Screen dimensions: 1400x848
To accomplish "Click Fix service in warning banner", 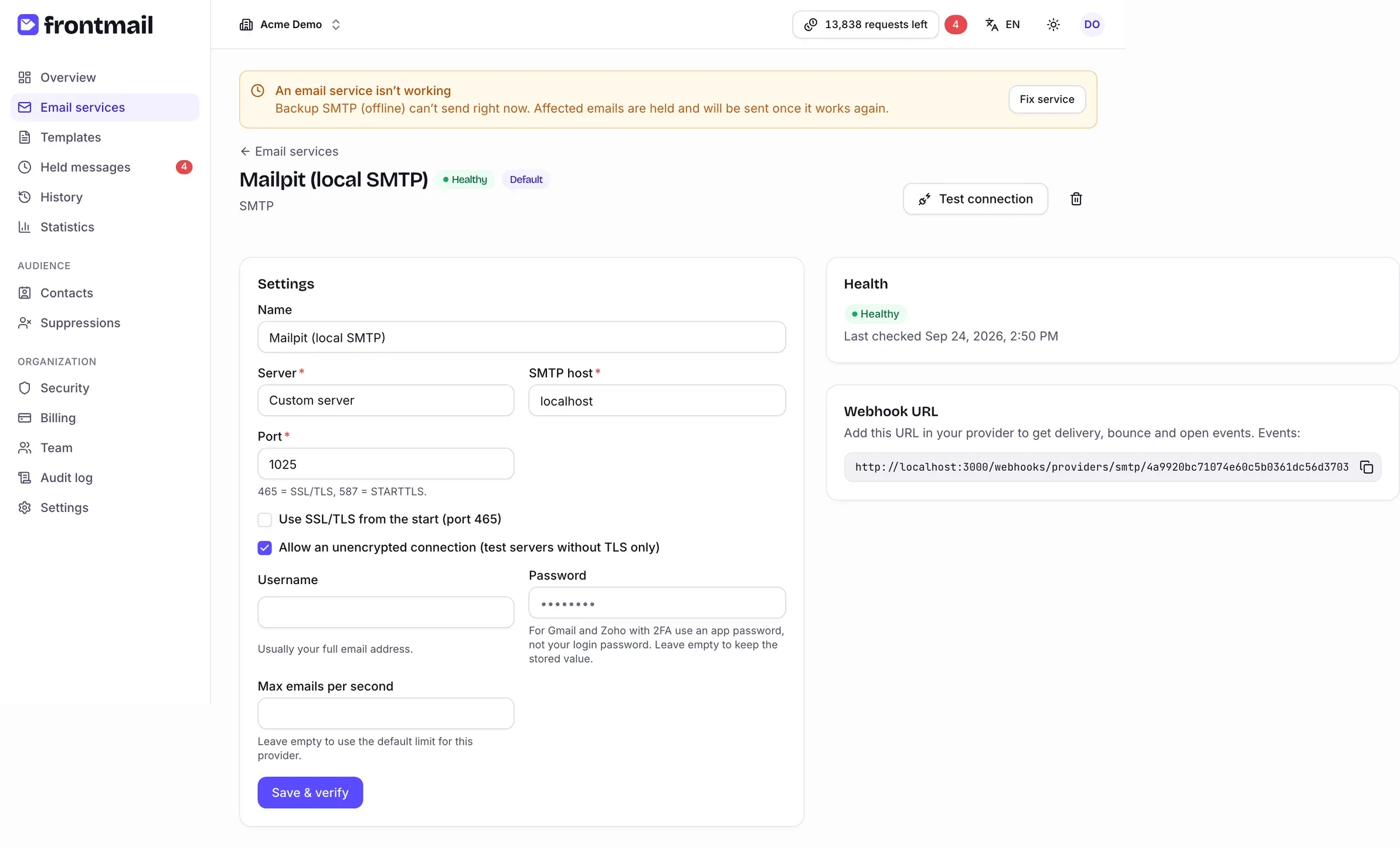I will coord(1047,99).
